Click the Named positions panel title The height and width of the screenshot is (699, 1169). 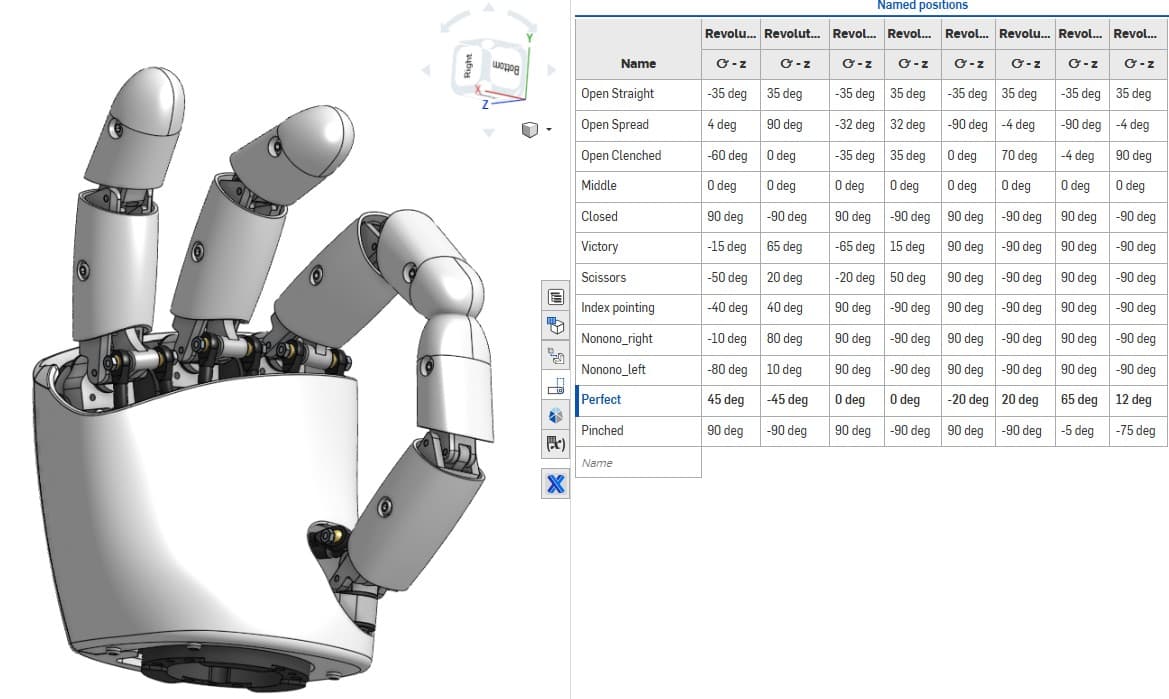[922, 5]
